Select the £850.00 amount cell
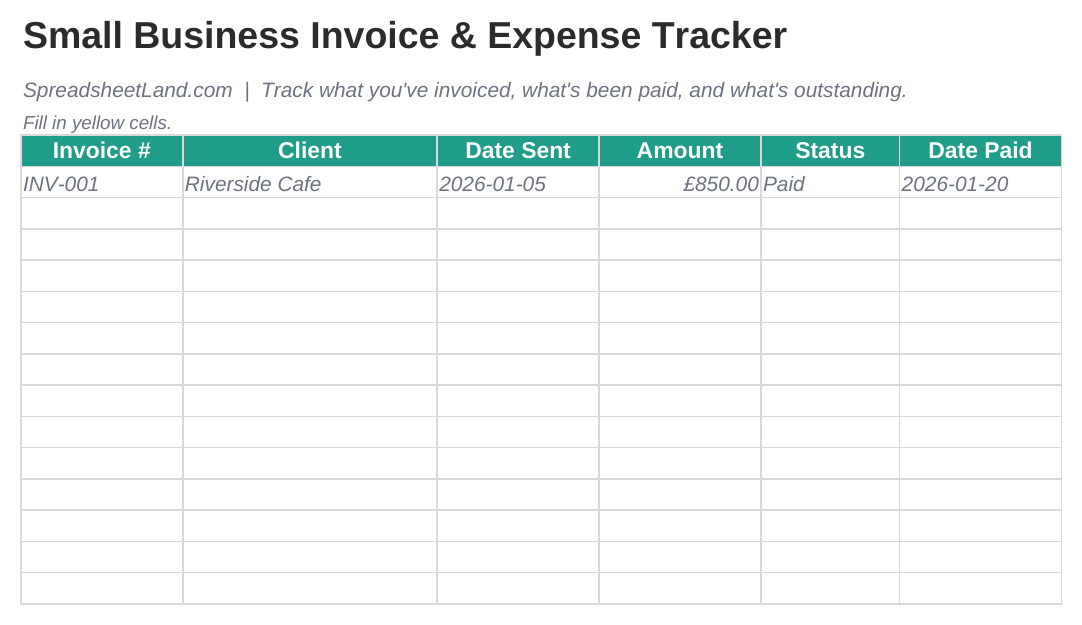Image resolution: width=1082 pixels, height=625 pixels. pos(680,183)
